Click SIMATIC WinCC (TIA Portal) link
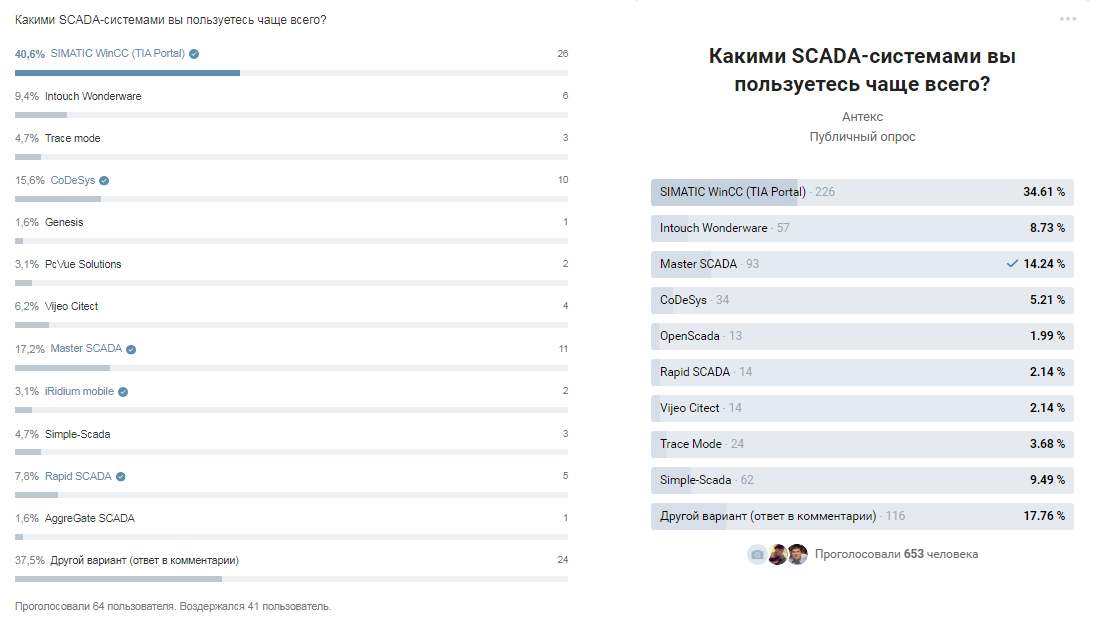The width and height of the screenshot is (1120, 619). pos(117,54)
